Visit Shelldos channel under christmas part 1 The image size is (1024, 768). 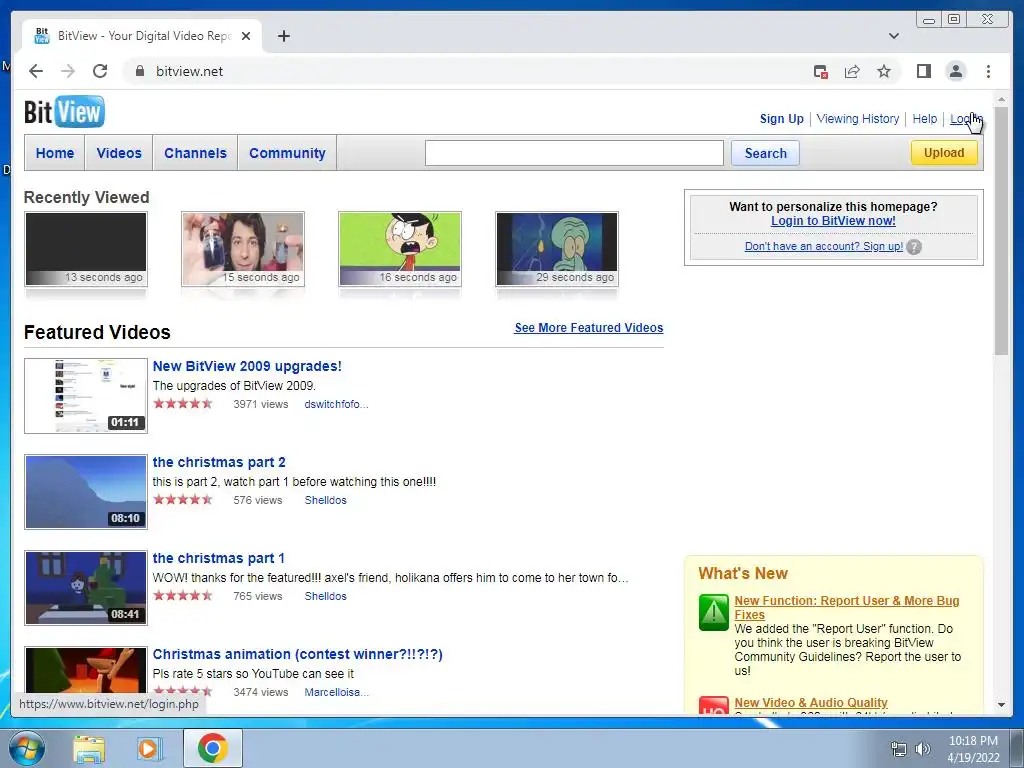(x=325, y=596)
